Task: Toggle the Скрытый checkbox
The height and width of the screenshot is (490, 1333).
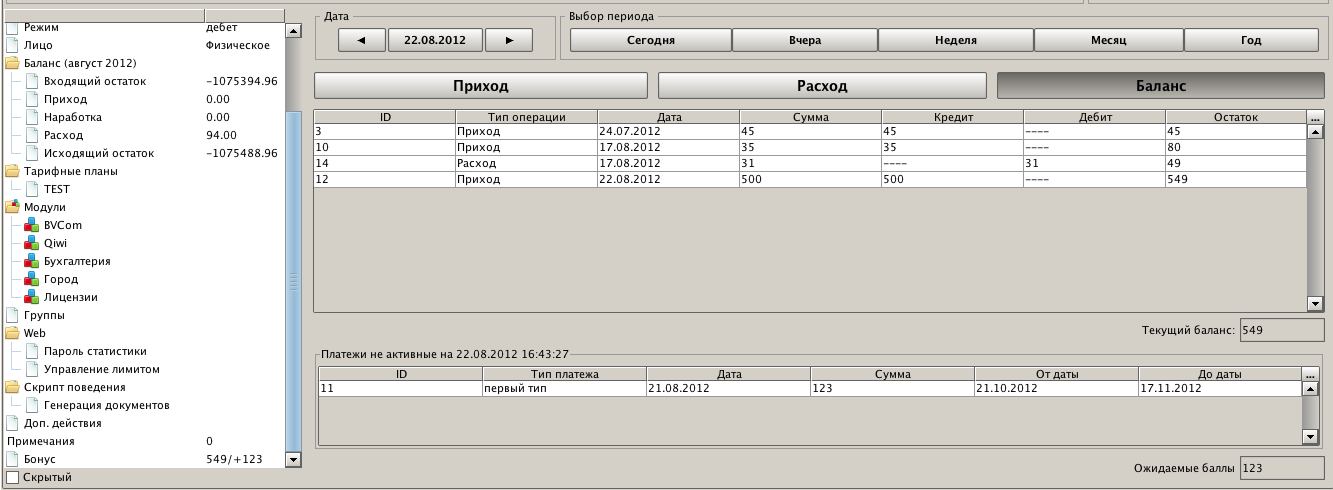Action: pyautogui.click(x=13, y=477)
